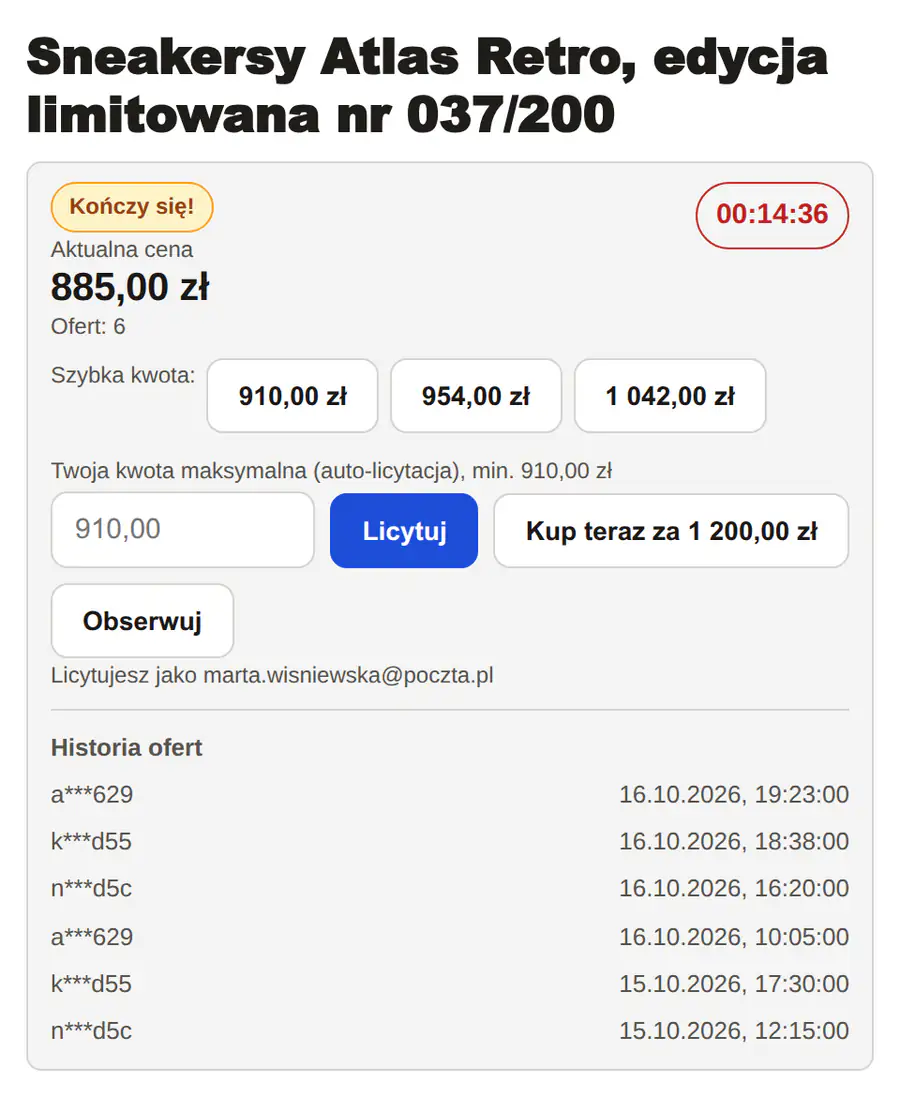Click the 00:14:36 countdown timer
The height and width of the screenshot is (1097, 900).
coord(772,215)
